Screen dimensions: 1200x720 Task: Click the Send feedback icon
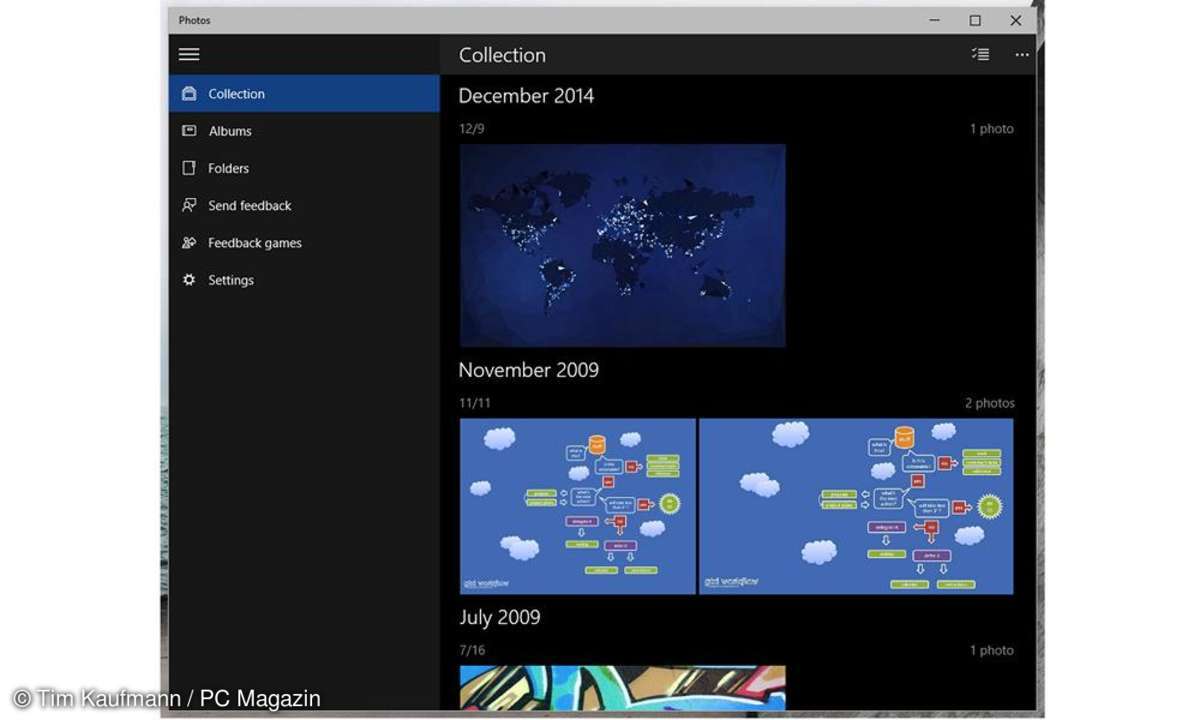coord(188,205)
